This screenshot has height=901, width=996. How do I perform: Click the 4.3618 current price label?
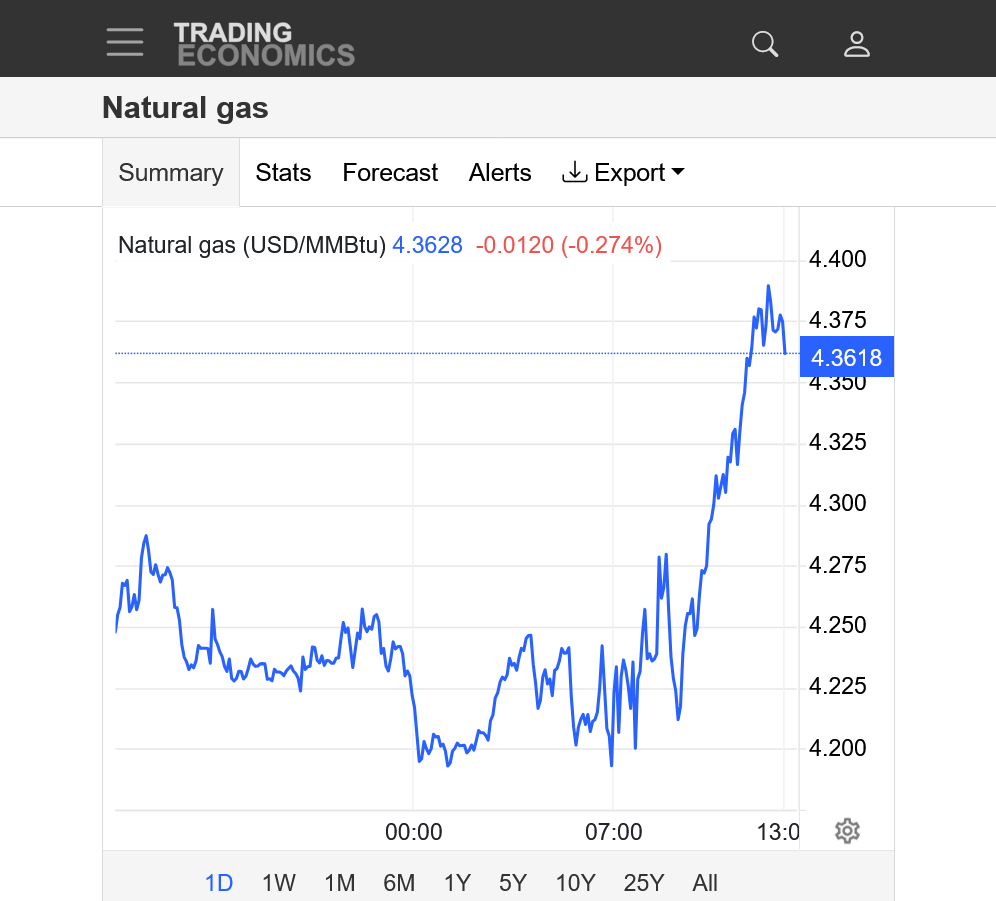click(846, 357)
